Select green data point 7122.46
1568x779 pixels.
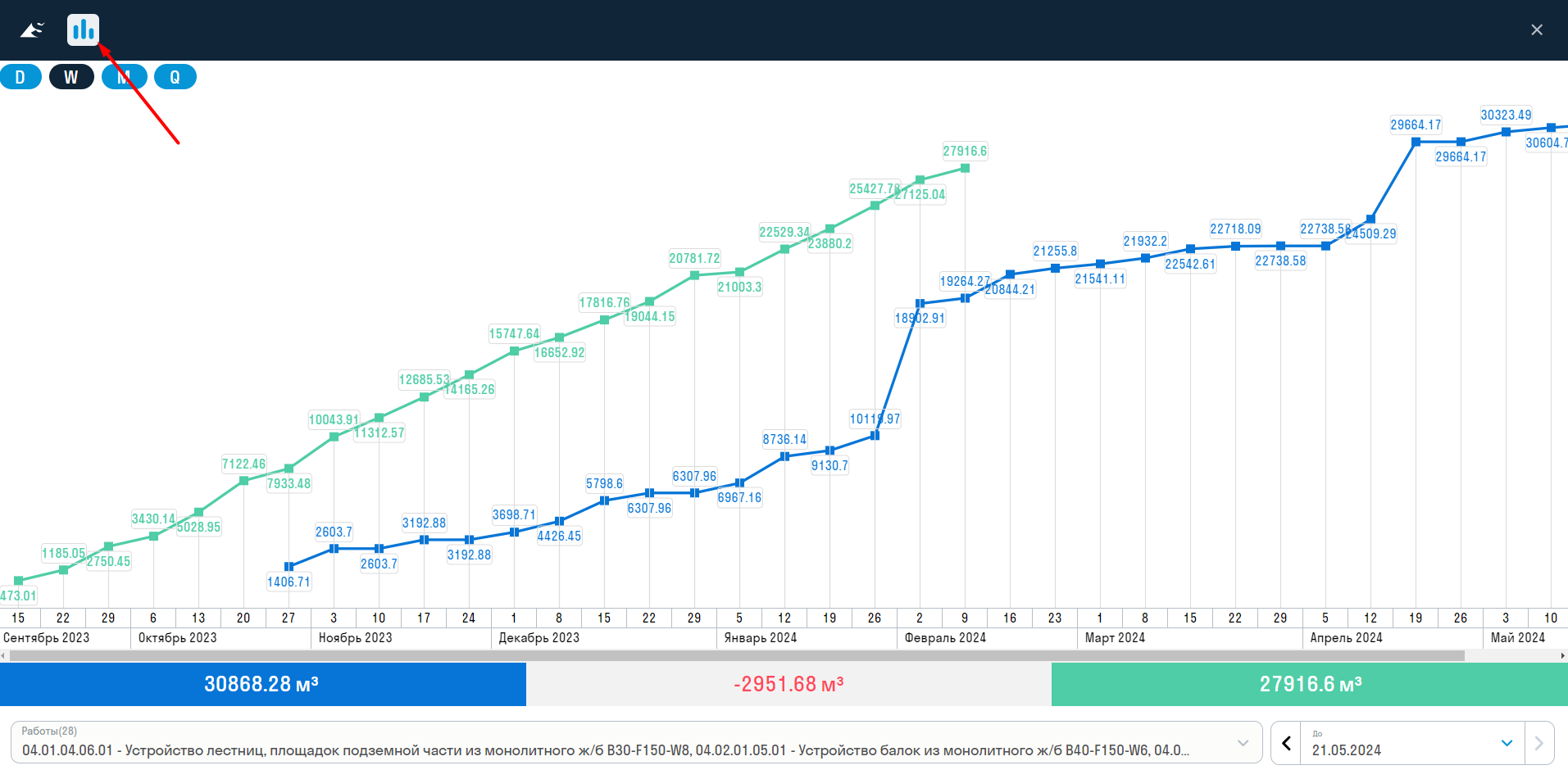(x=243, y=481)
